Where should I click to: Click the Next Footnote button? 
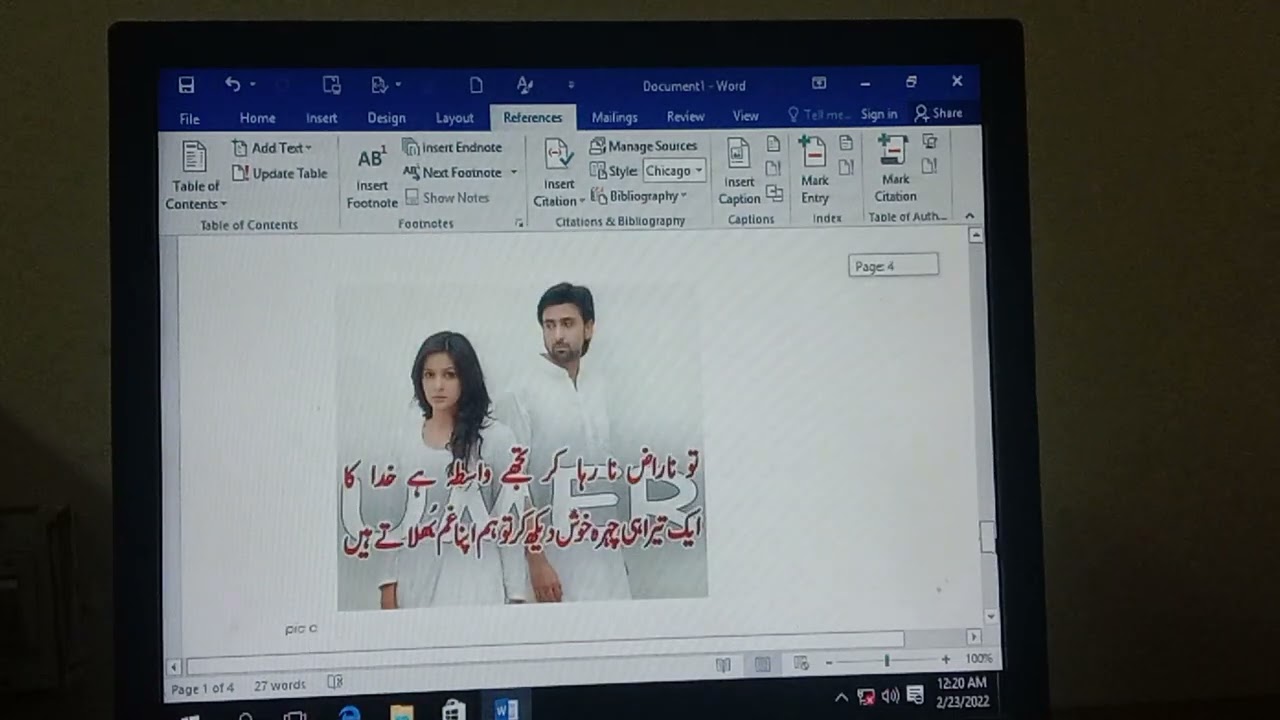[453, 172]
